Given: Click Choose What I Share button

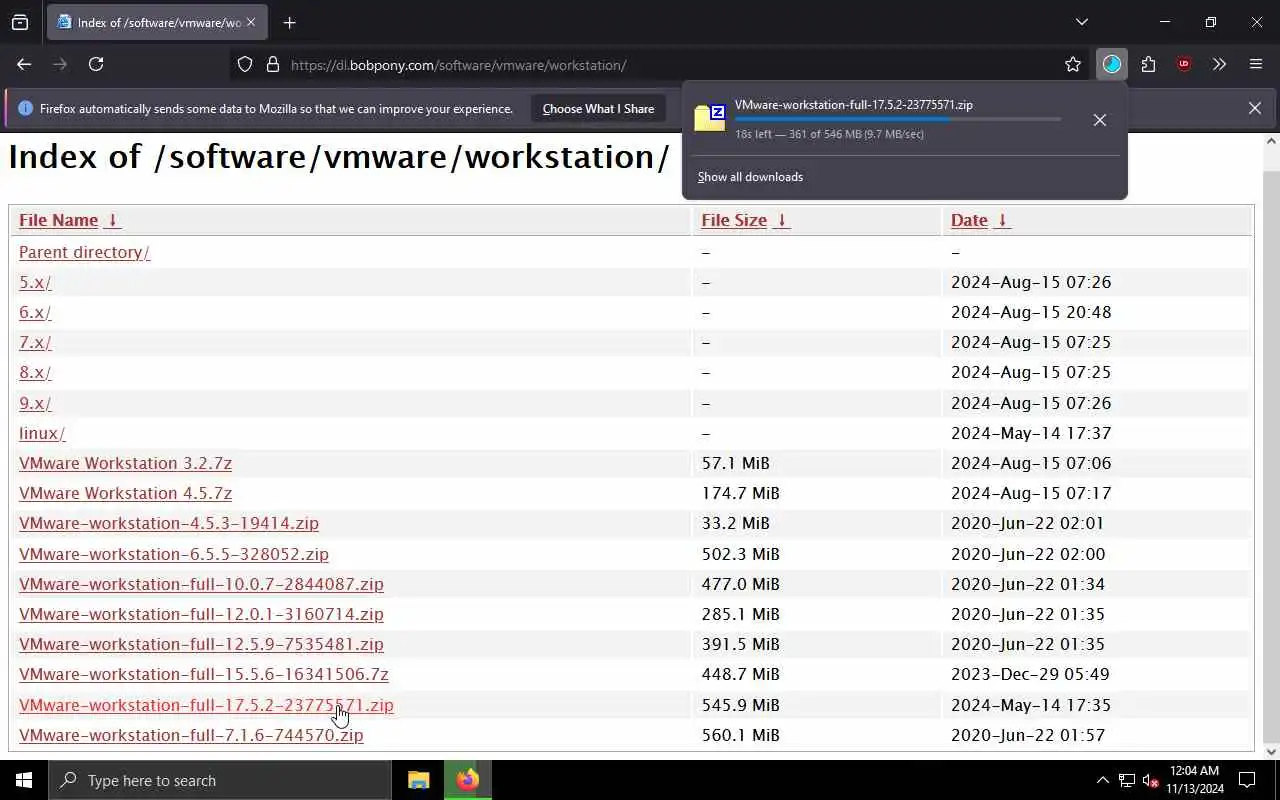Looking at the screenshot, I should 598,108.
